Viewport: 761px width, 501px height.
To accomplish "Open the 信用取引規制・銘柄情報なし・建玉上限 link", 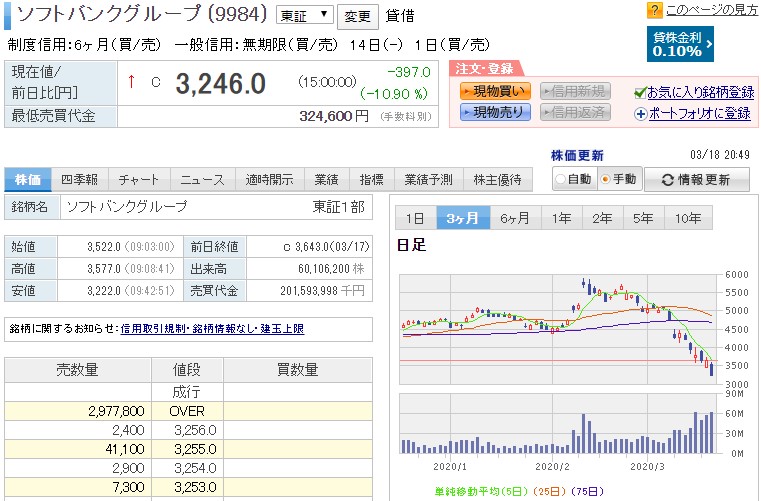I will 212,329.
